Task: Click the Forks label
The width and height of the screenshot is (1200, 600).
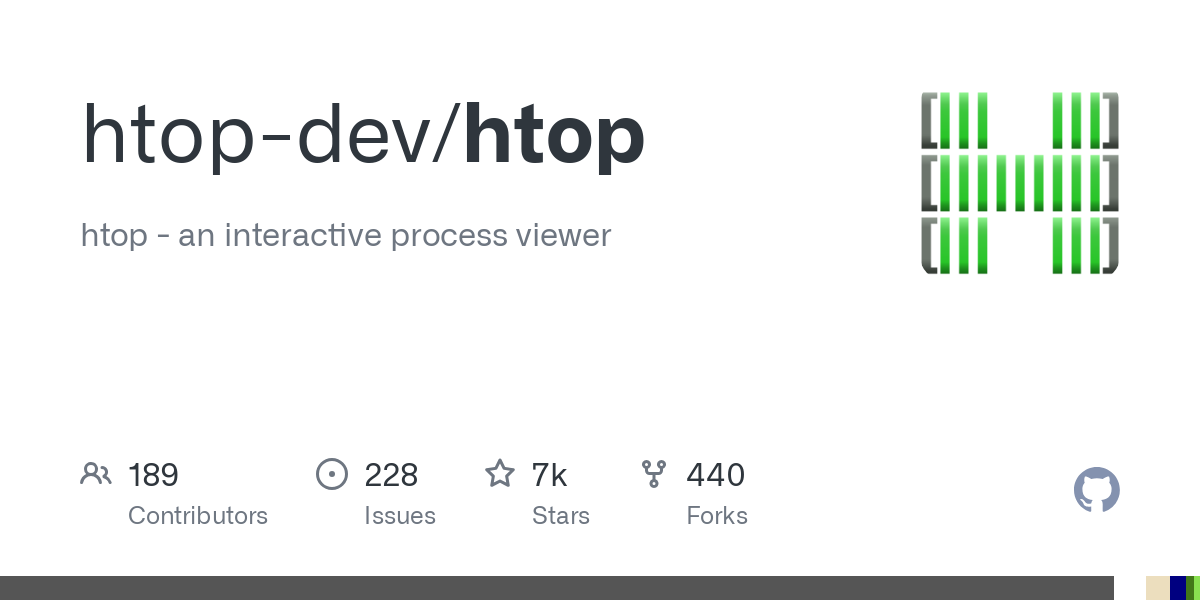Action: point(717,516)
